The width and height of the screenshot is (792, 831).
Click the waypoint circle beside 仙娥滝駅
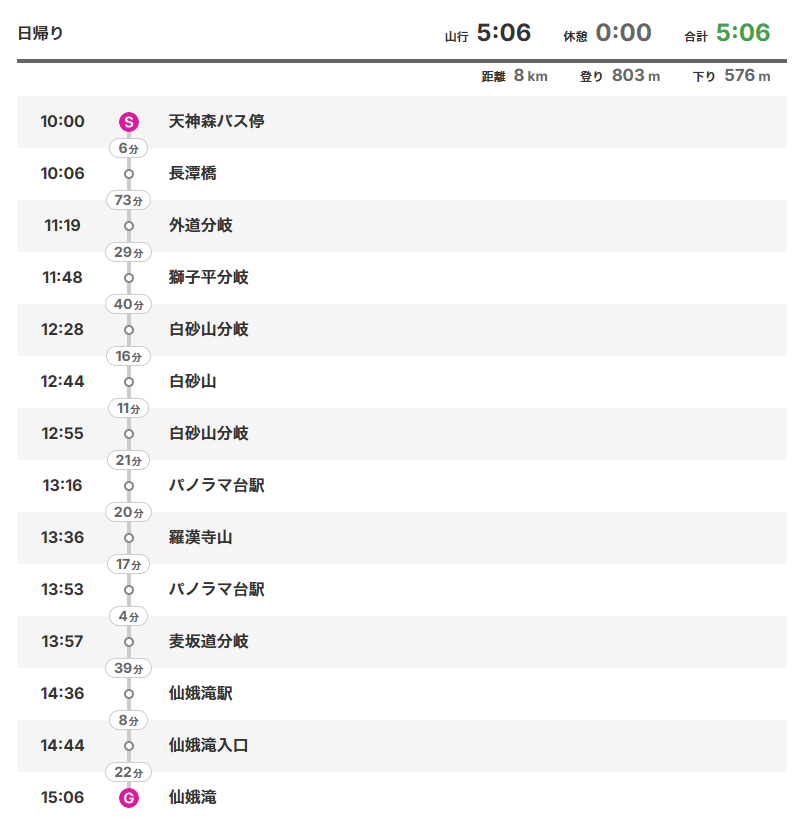pos(128,694)
